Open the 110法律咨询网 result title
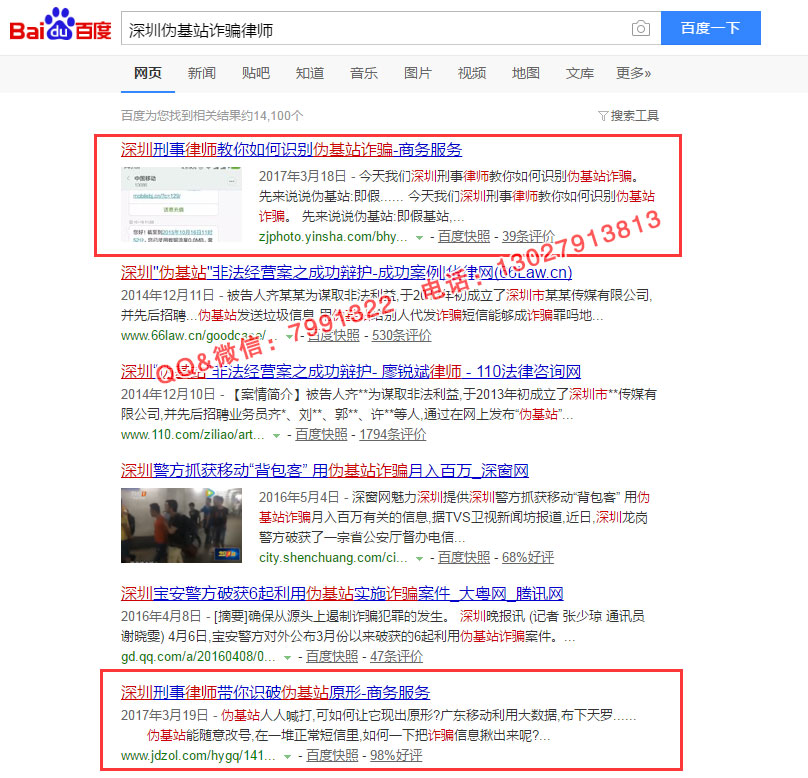Image resolution: width=808 pixels, height=778 pixels. click(351, 371)
